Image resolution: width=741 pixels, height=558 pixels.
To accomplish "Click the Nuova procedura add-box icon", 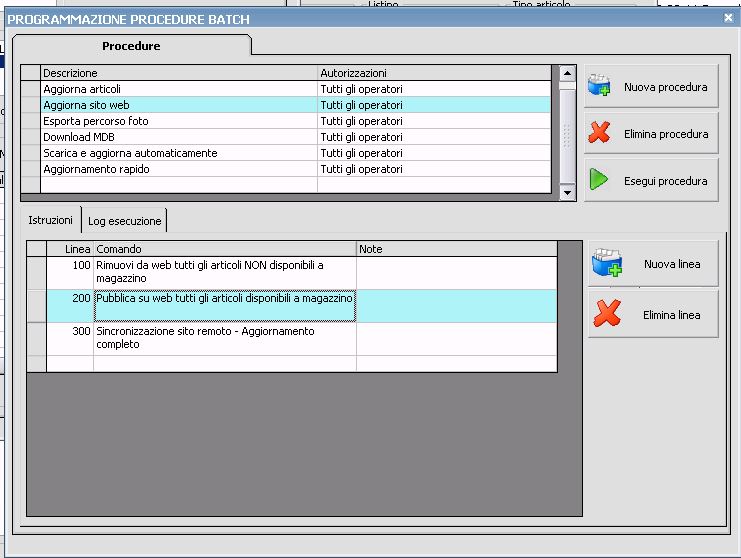I will (599, 86).
